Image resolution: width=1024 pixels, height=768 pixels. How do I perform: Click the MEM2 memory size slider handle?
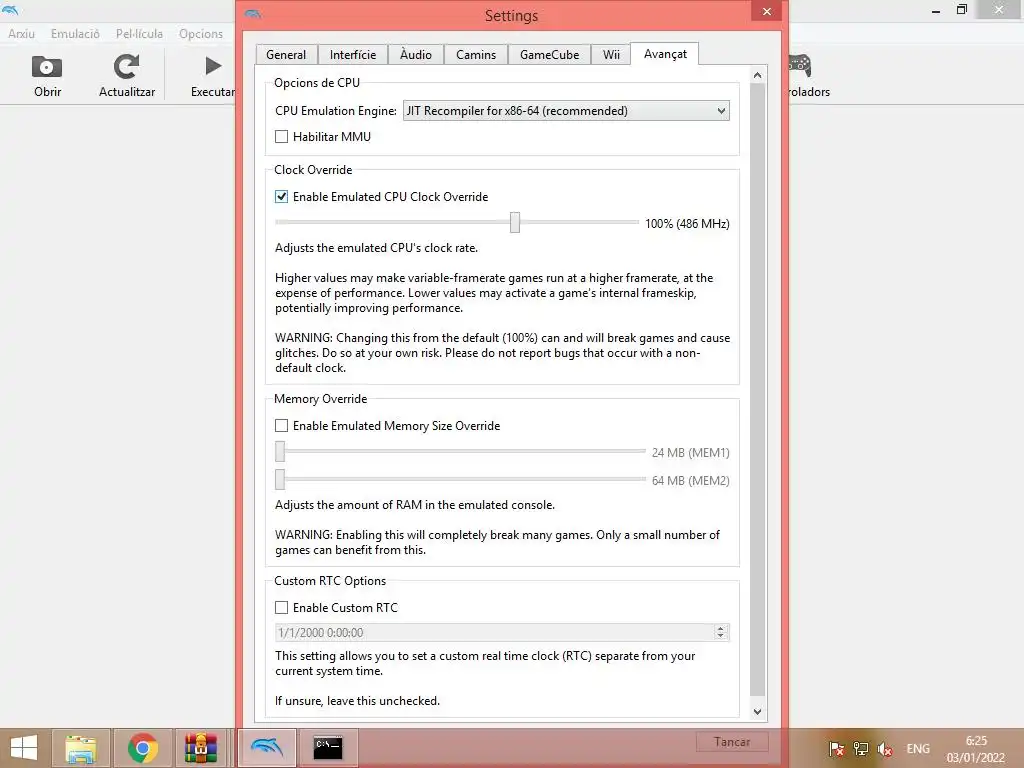click(x=280, y=479)
